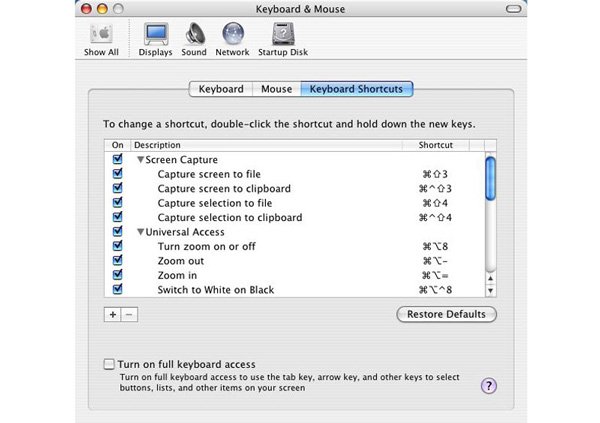Screen dimensions: 600x423
Task: Remove shortcut with the minus button
Action: (x=129, y=315)
